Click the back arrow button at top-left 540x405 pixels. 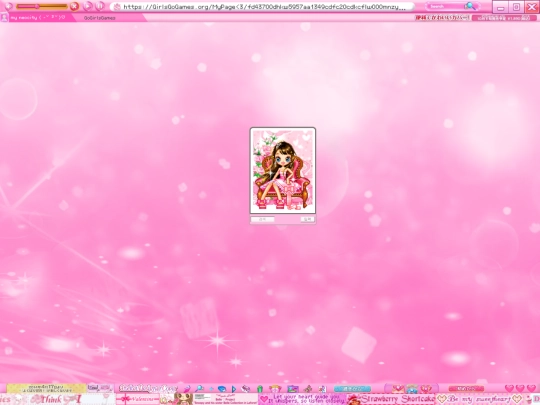click(9, 6)
